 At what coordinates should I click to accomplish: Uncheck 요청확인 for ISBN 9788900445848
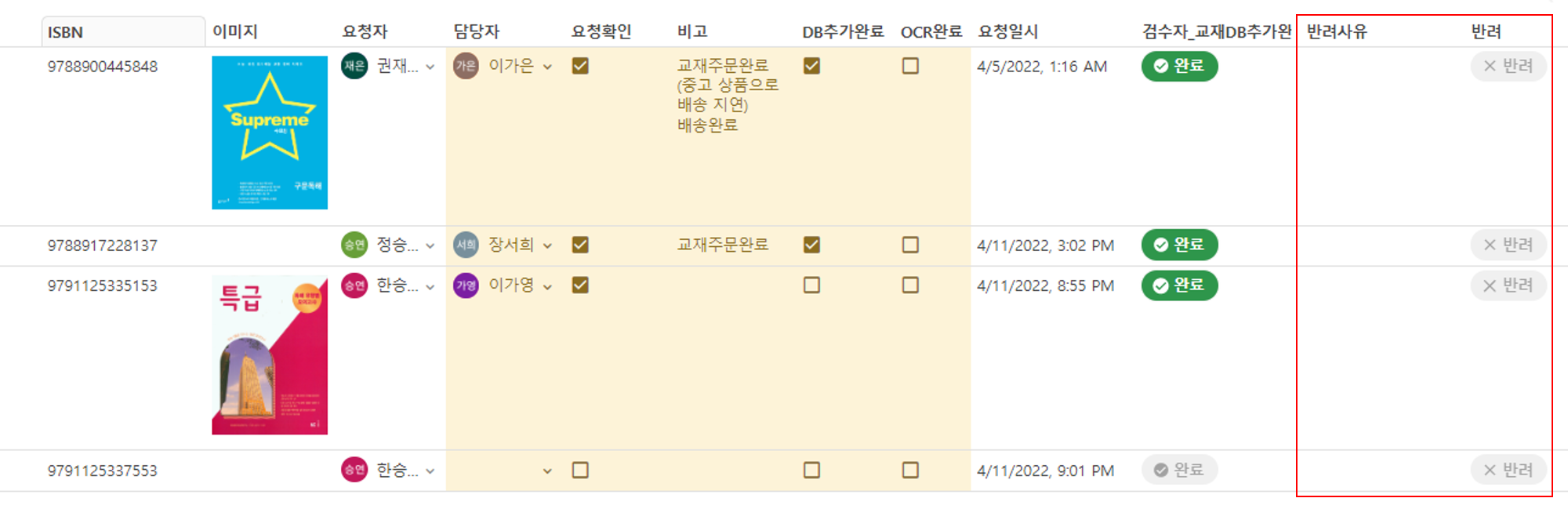click(580, 67)
